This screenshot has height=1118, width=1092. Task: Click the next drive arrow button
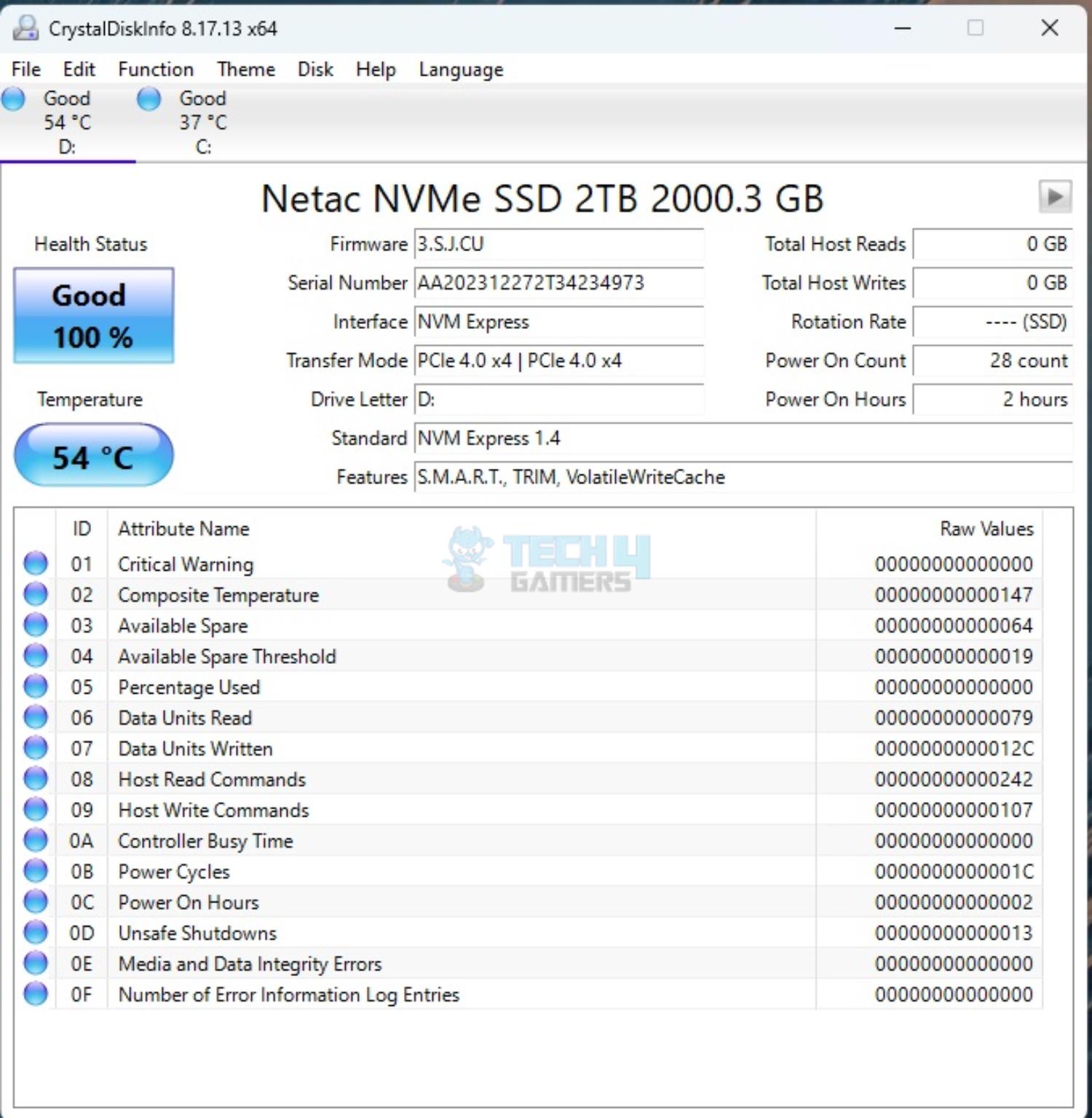click(1055, 197)
